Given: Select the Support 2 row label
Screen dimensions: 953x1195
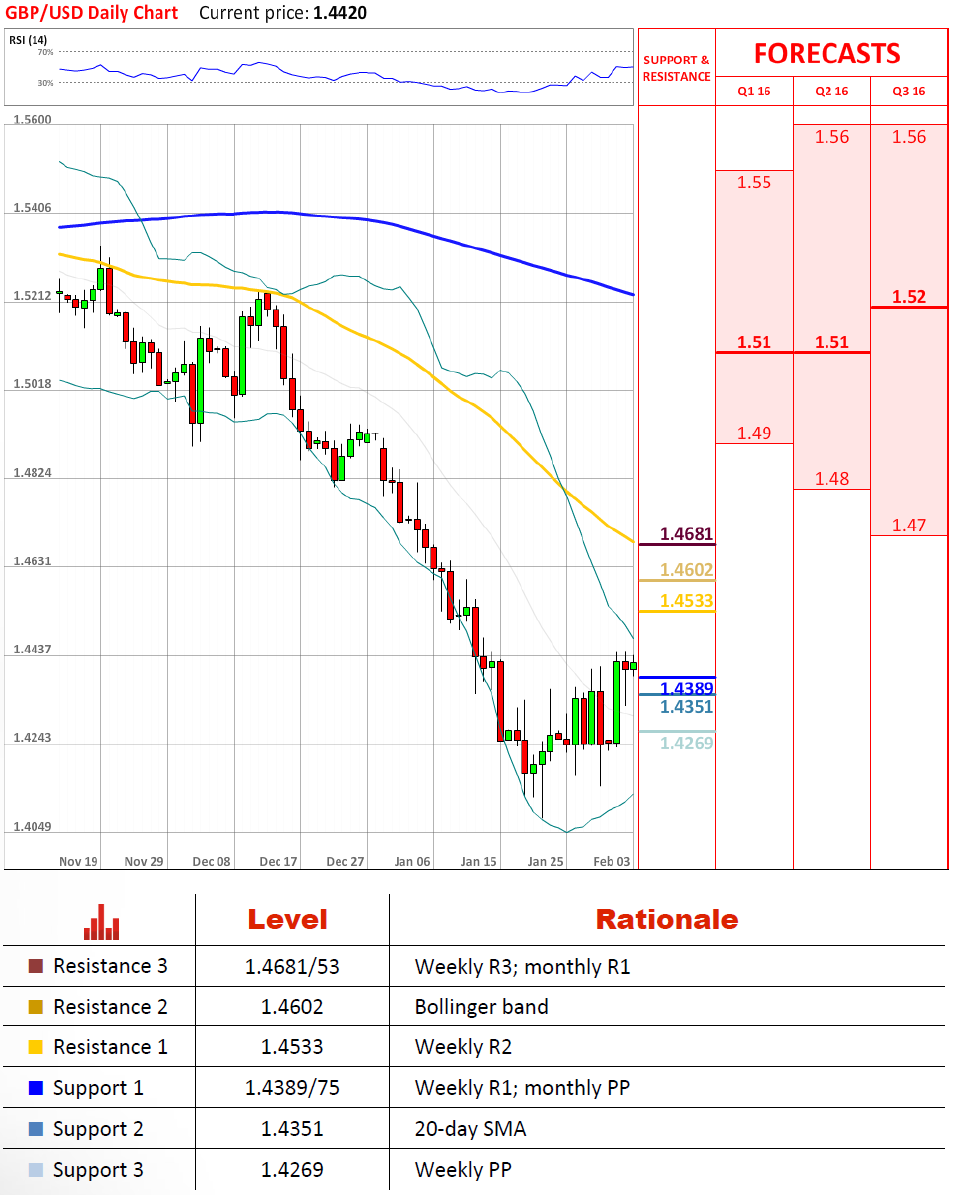Looking at the screenshot, I should [98, 1129].
